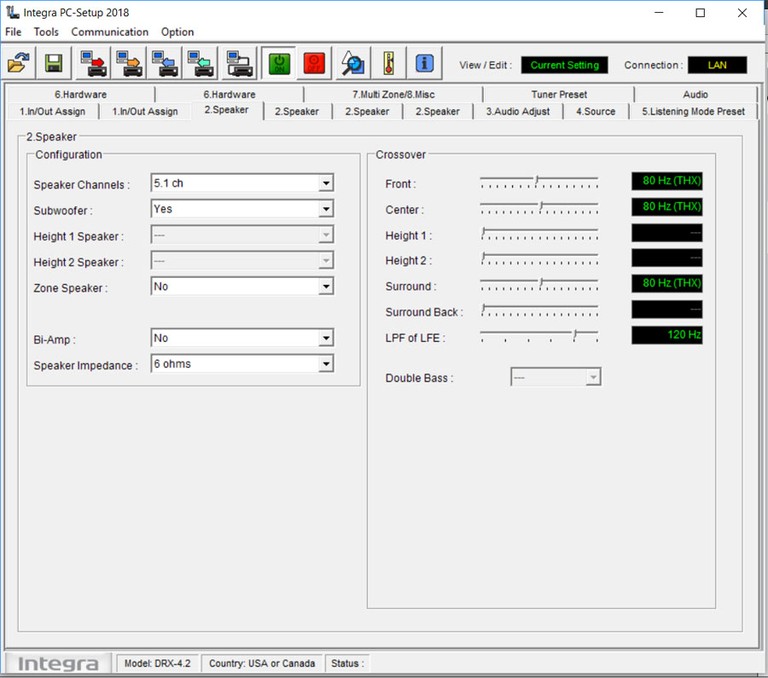Click the magnifying glass search icon
The height and width of the screenshot is (678, 768).
click(351, 64)
